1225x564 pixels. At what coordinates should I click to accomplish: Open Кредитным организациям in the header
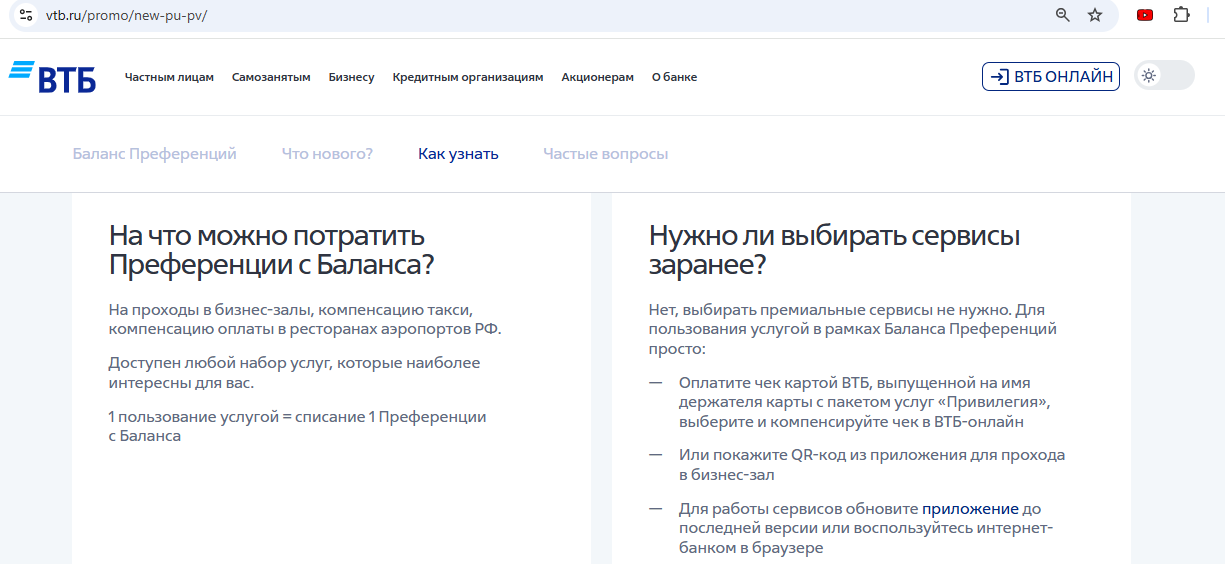(467, 77)
